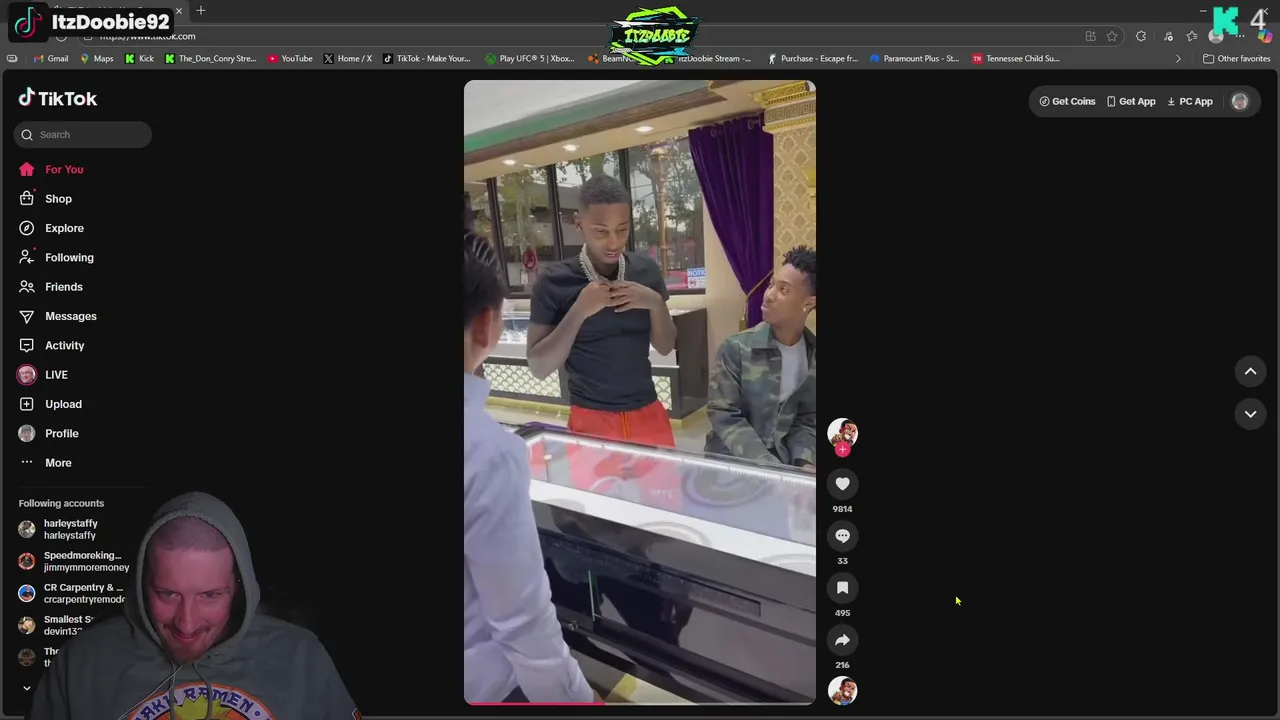
Task: Open the TikTok Shop page
Action: pos(58,199)
